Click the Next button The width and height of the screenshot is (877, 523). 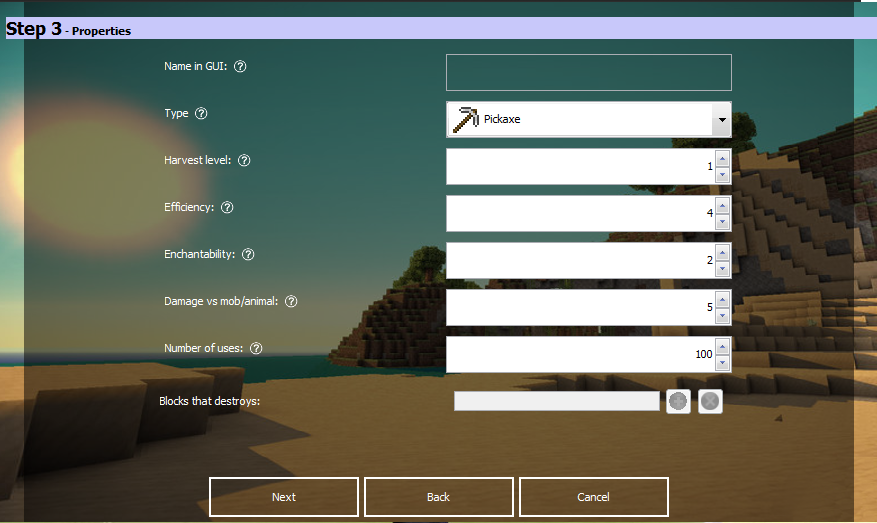(x=284, y=497)
